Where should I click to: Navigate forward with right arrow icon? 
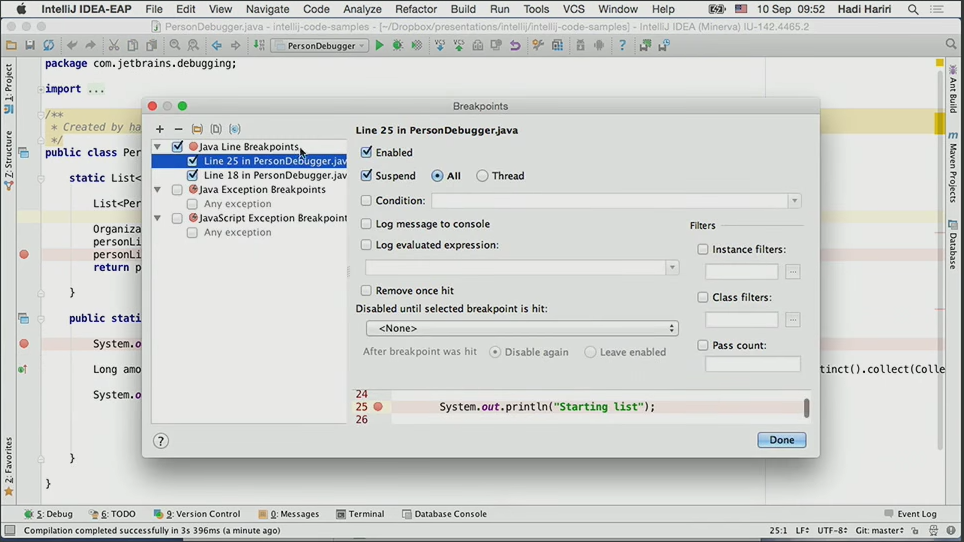click(x=235, y=45)
